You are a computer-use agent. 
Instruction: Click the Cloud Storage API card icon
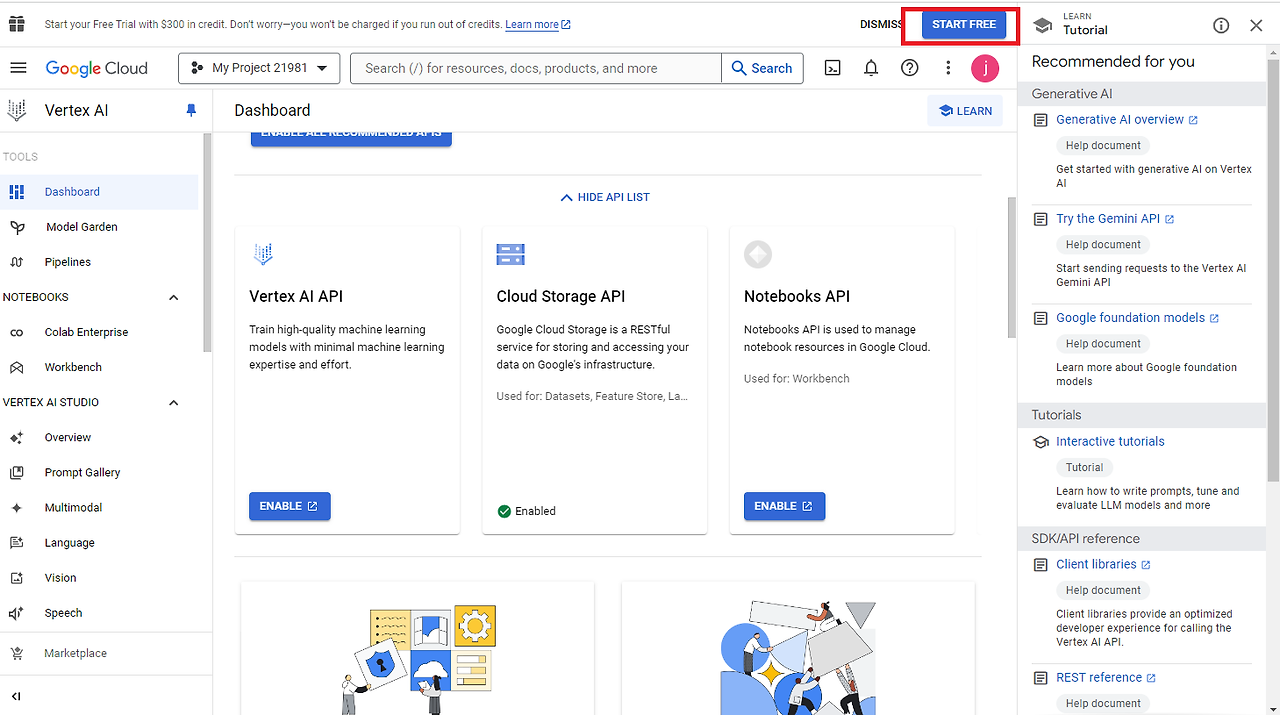pyautogui.click(x=510, y=254)
